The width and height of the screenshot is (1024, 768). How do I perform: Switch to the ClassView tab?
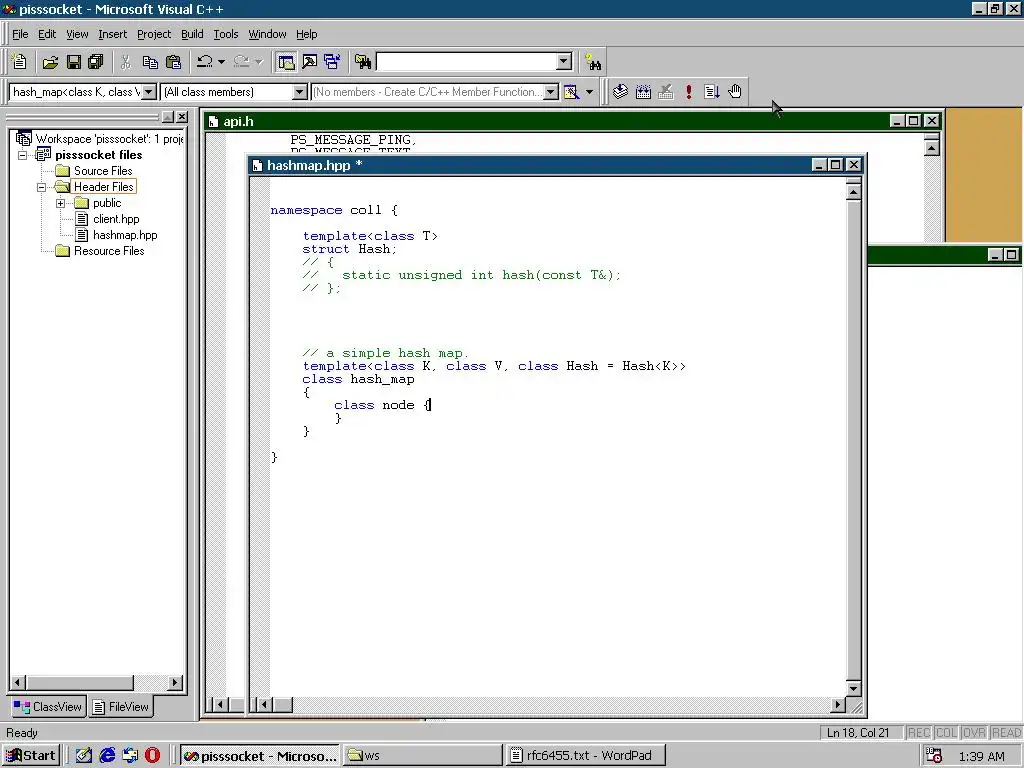click(48, 707)
